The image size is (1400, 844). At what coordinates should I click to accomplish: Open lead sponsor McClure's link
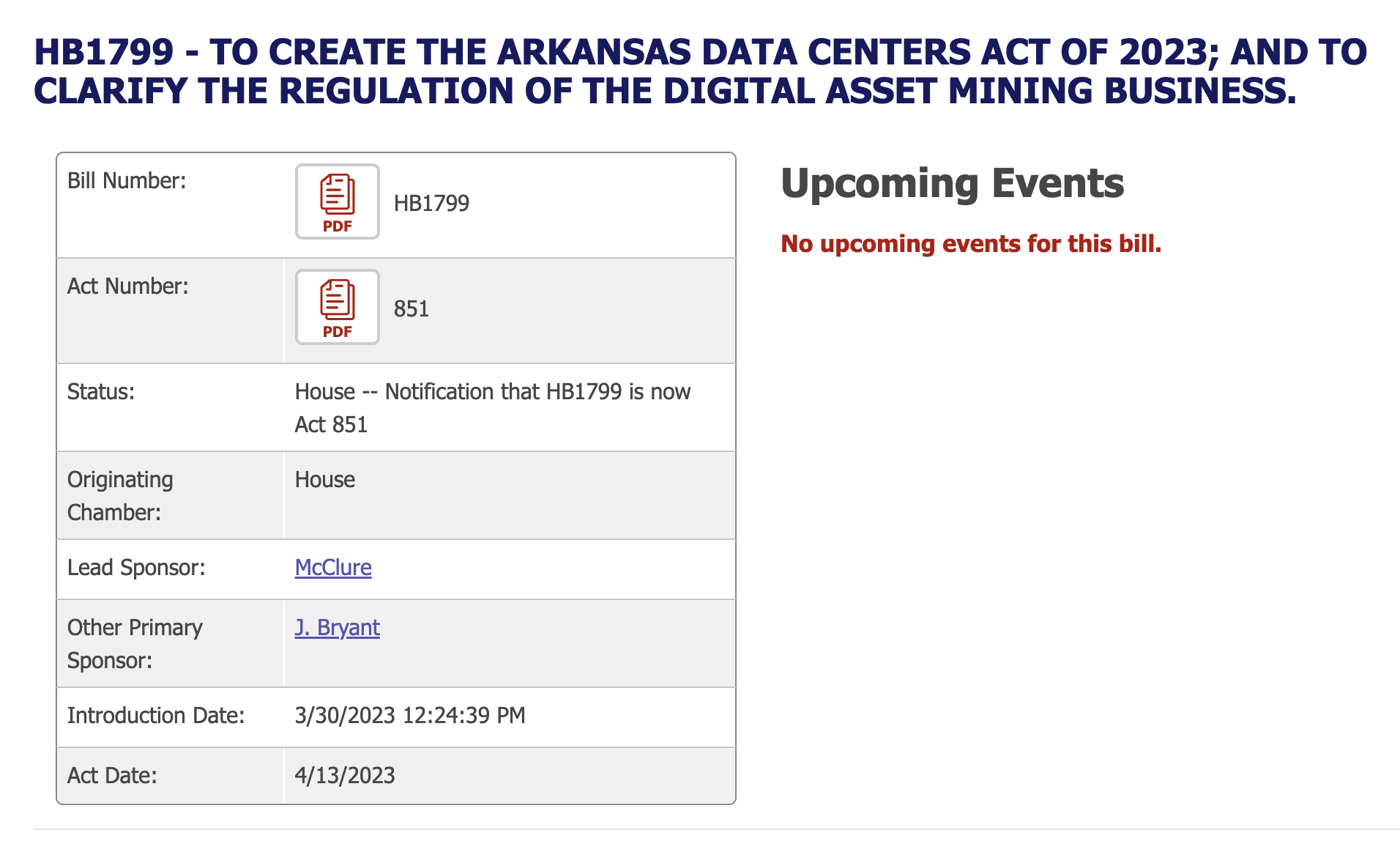333,568
